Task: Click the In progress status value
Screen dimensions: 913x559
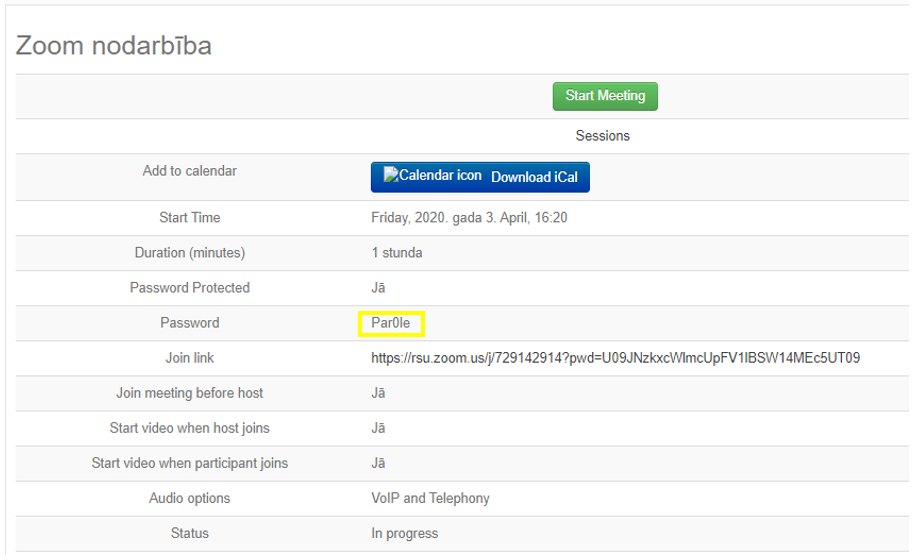Action: click(404, 533)
